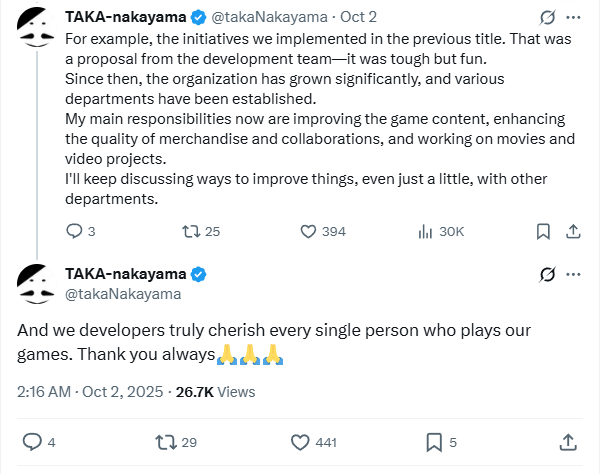Open Grok icon on first tweet
Viewport: 601px width, 474px height.
[x=547, y=17]
